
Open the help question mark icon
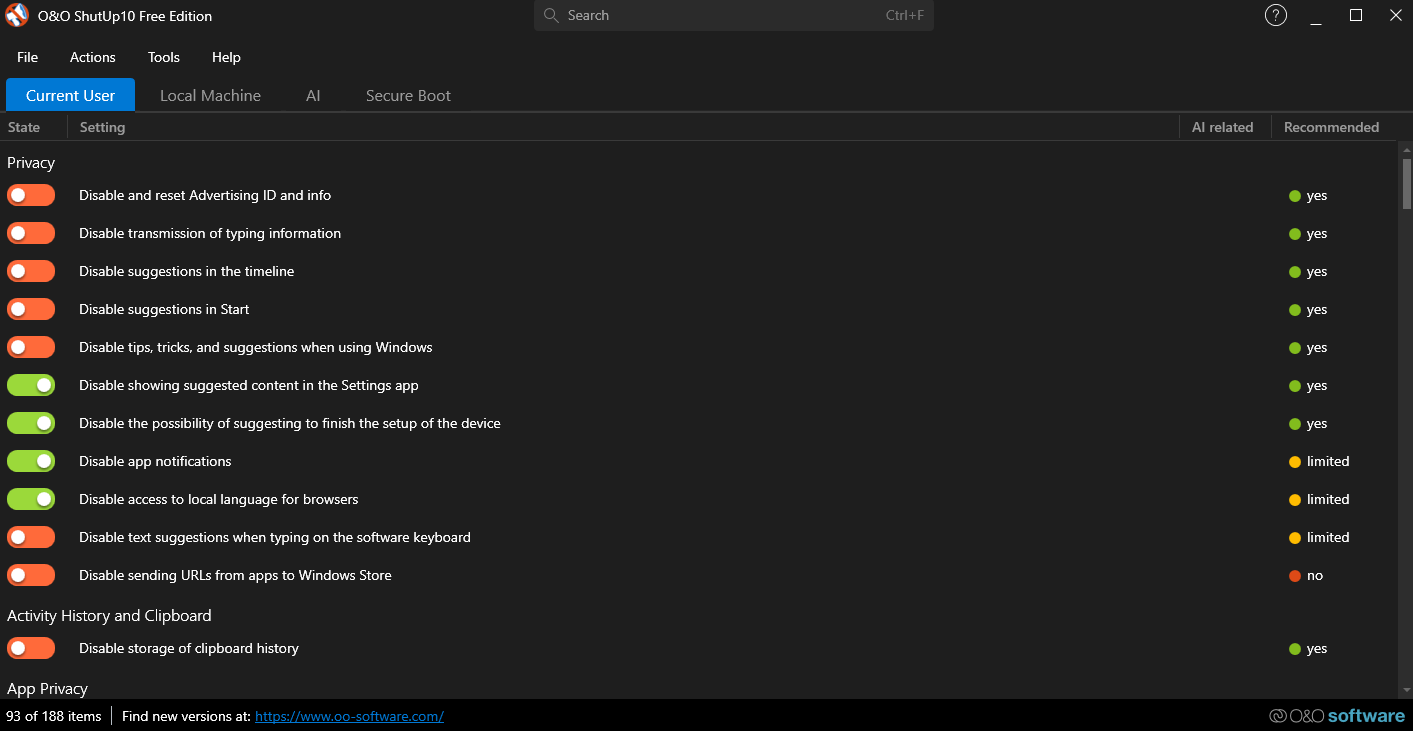pos(1276,15)
